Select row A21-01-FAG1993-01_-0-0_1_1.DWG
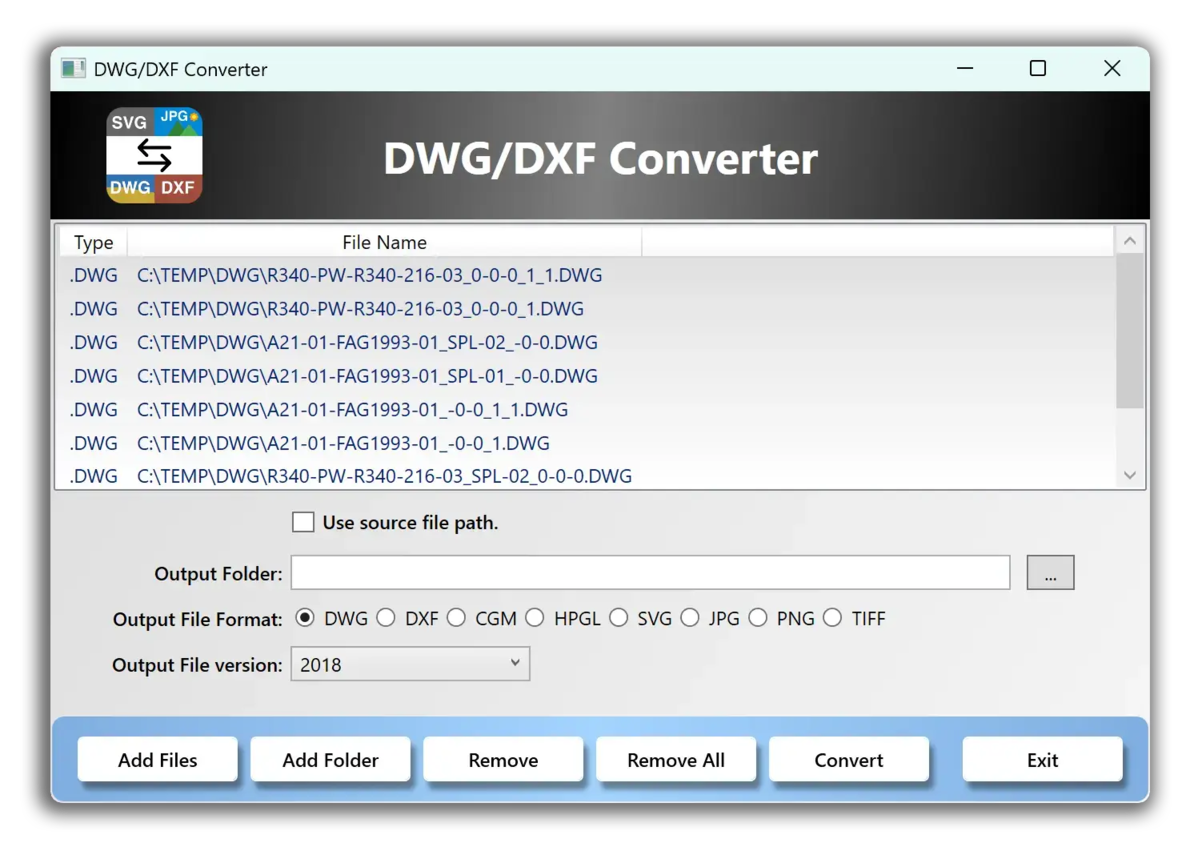 [x=586, y=409]
